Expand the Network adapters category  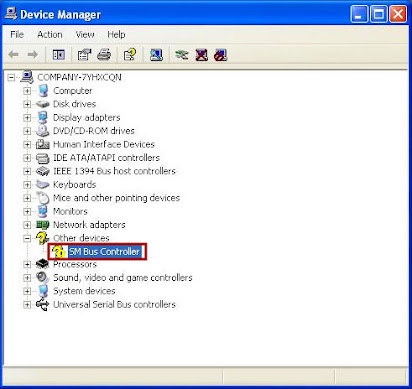coord(27,225)
